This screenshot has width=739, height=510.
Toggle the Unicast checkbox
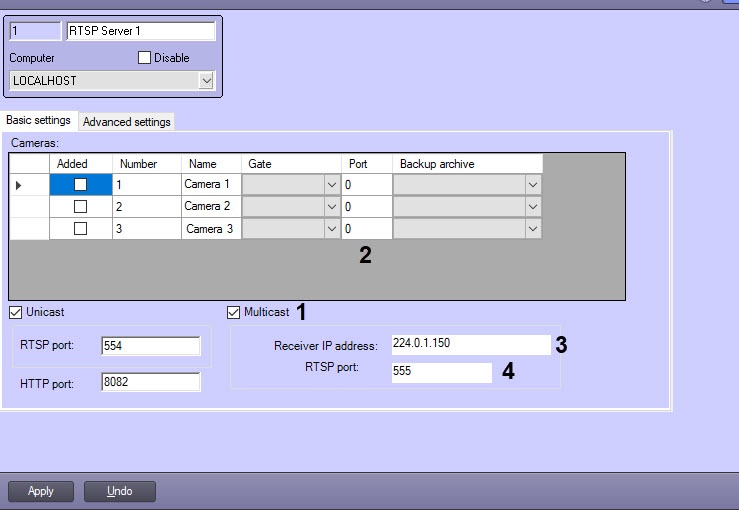pos(17,313)
